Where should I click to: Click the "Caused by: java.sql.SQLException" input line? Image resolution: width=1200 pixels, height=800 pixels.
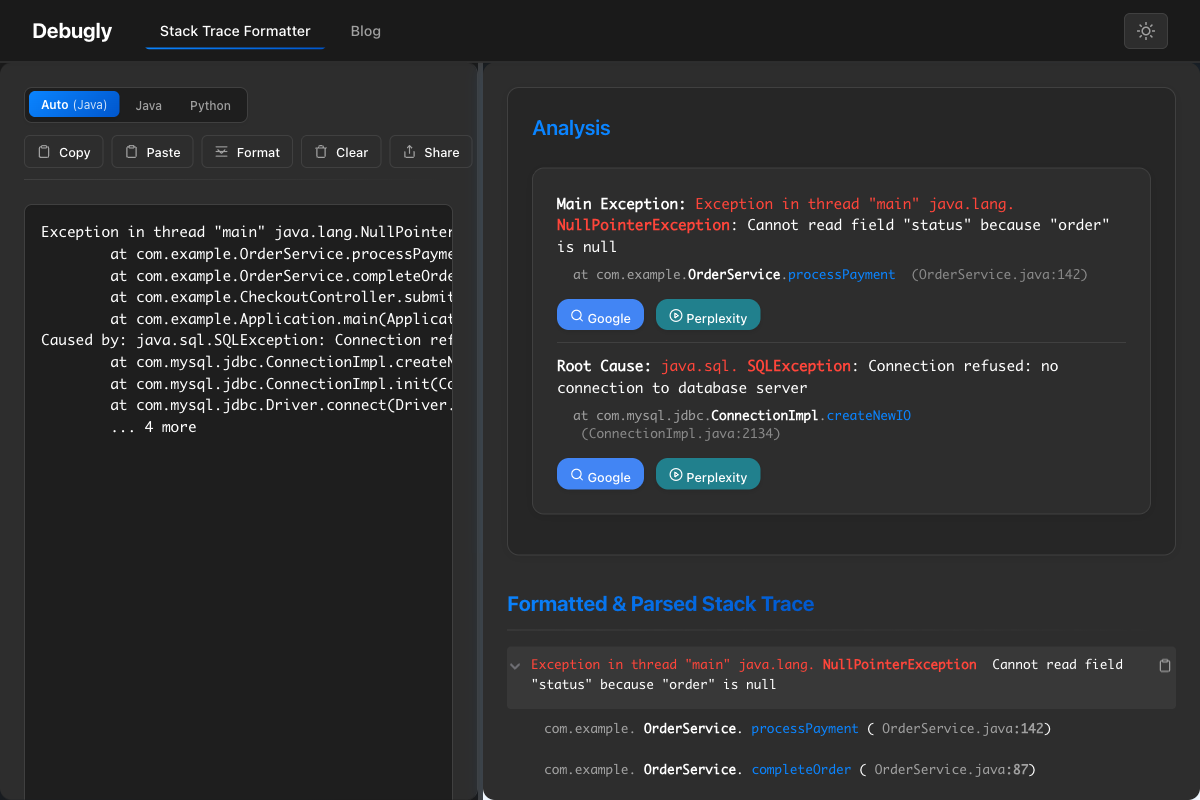coord(246,340)
